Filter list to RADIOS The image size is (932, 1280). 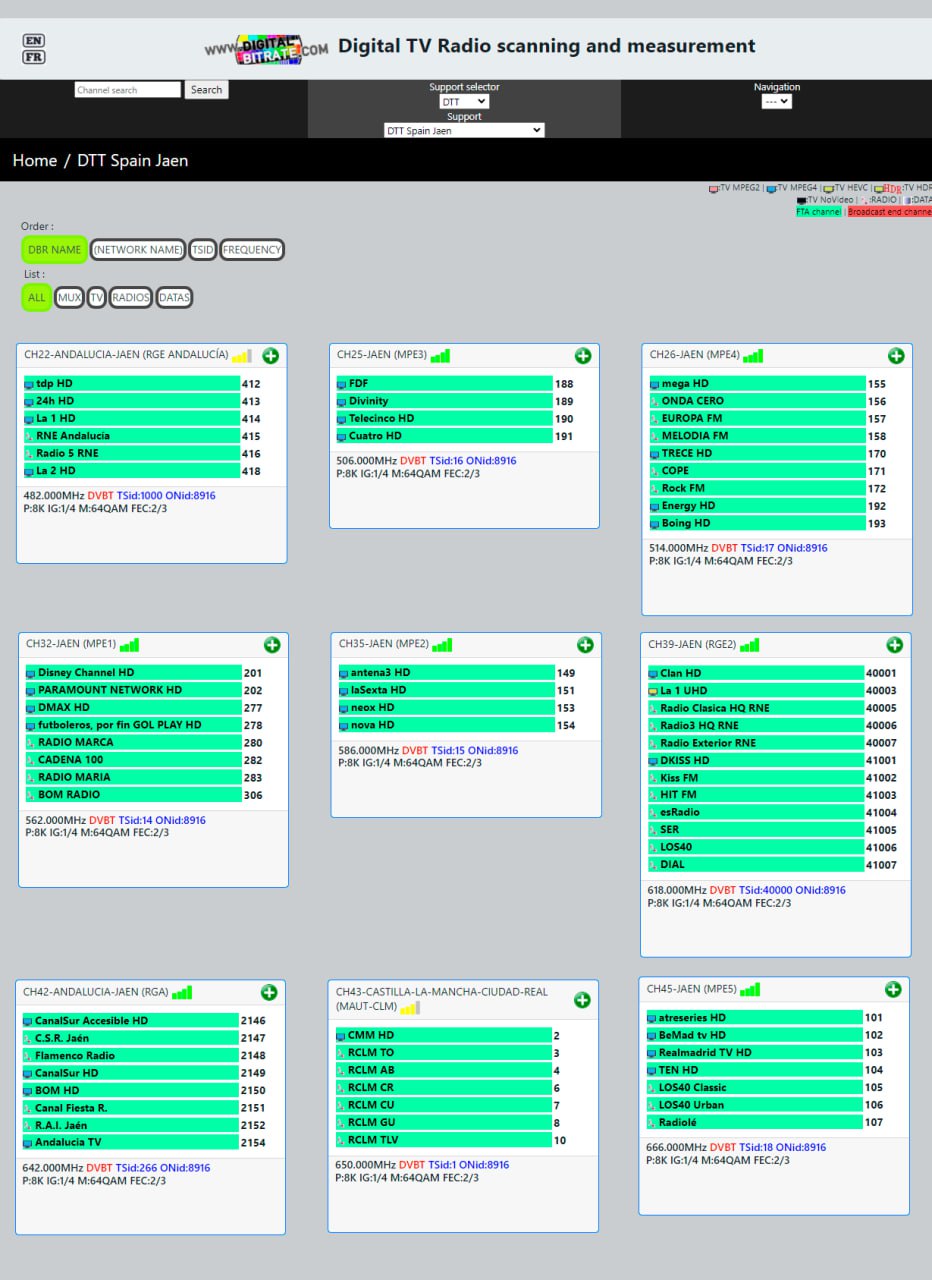[131, 297]
